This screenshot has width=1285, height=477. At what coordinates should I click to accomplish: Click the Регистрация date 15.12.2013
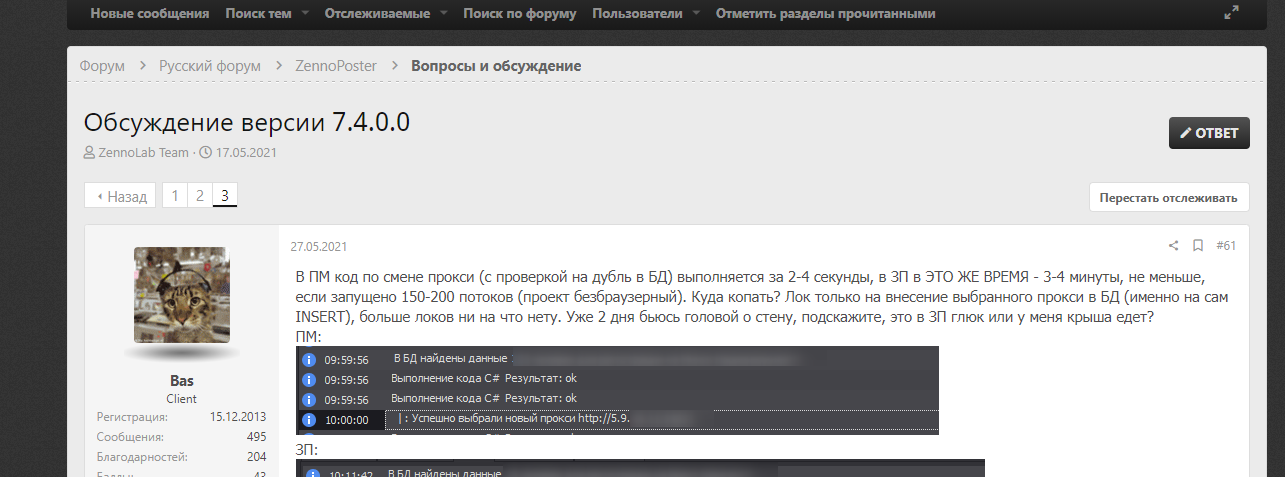point(238,417)
